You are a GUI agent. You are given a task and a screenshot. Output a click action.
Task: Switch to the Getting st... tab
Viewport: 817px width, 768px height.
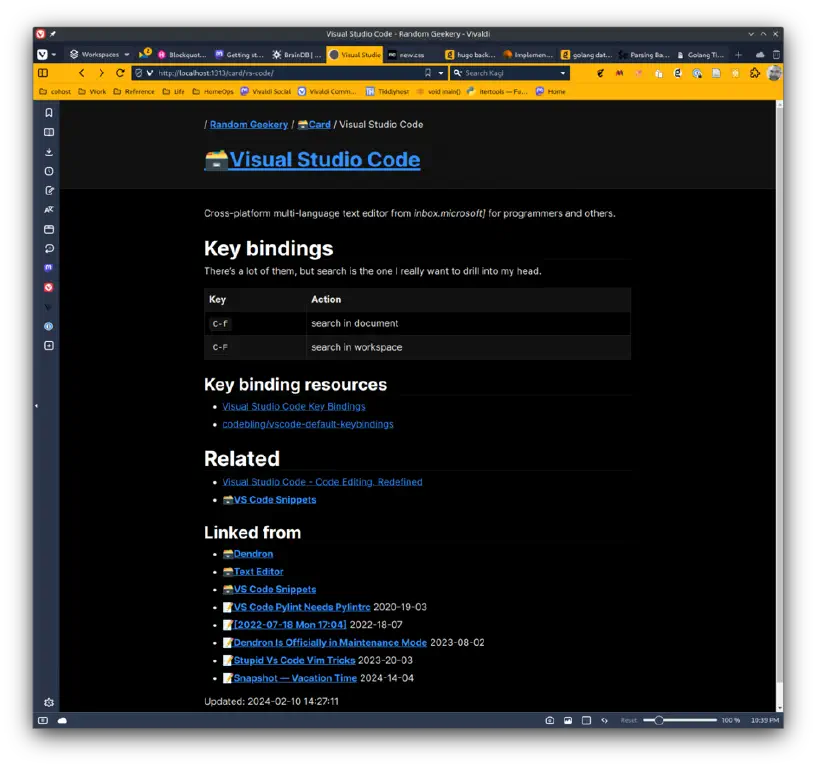240,54
